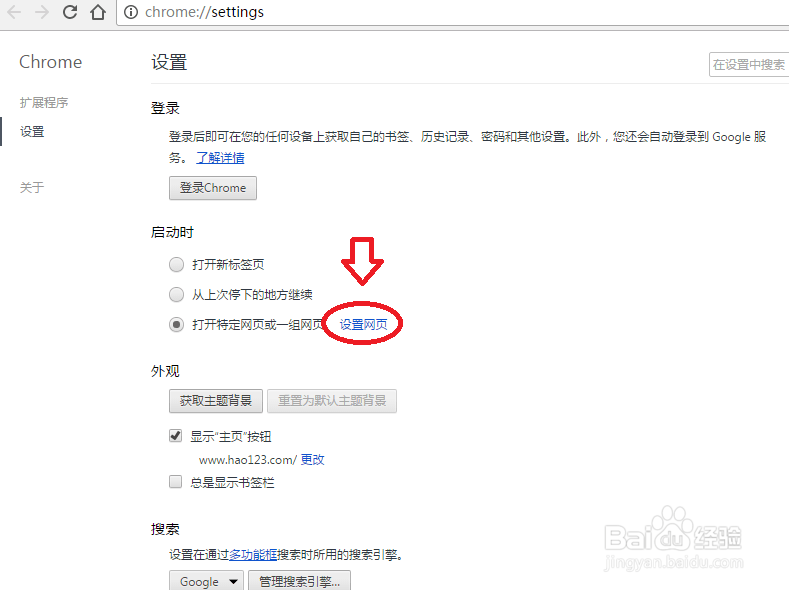
Task: Focus the chrome://settings address bar
Action: point(453,12)
